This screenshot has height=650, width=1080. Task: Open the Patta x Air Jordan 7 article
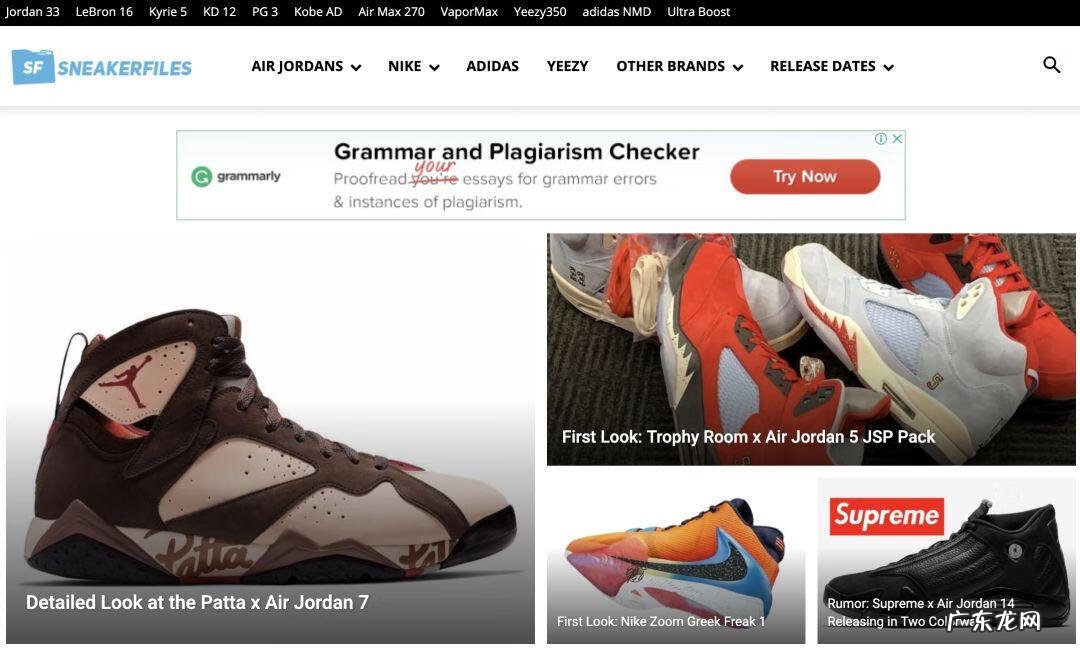pyautogui.click(x=197, y=602)
